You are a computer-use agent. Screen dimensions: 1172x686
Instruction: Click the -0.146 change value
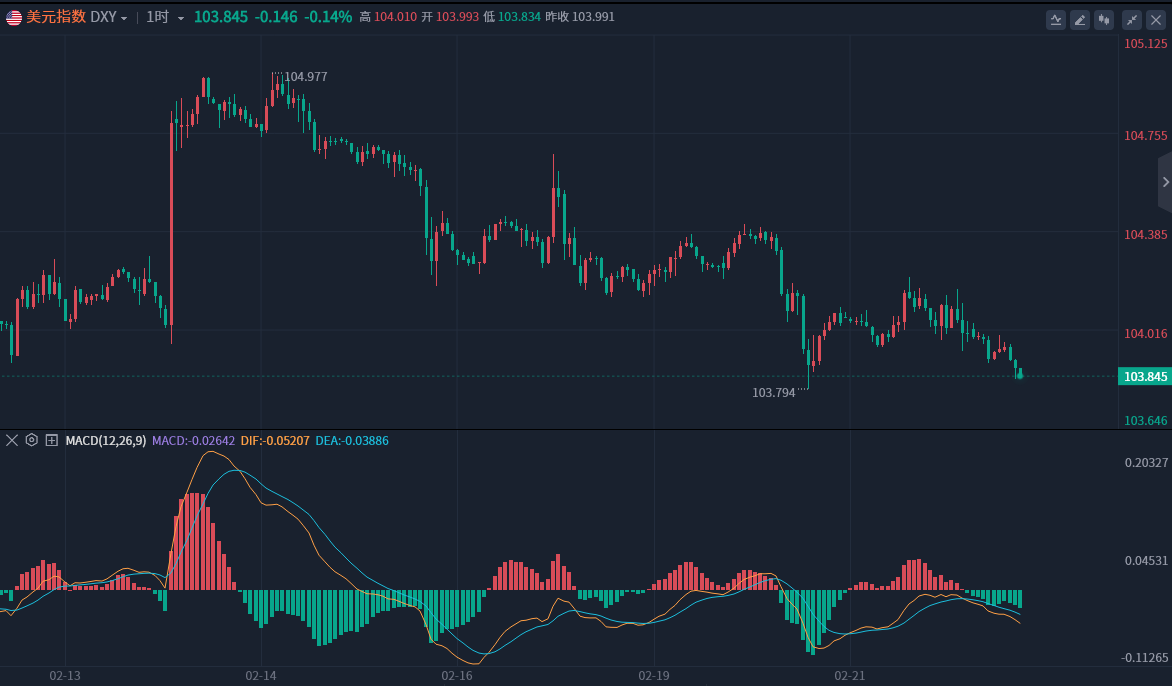[276, 17]
